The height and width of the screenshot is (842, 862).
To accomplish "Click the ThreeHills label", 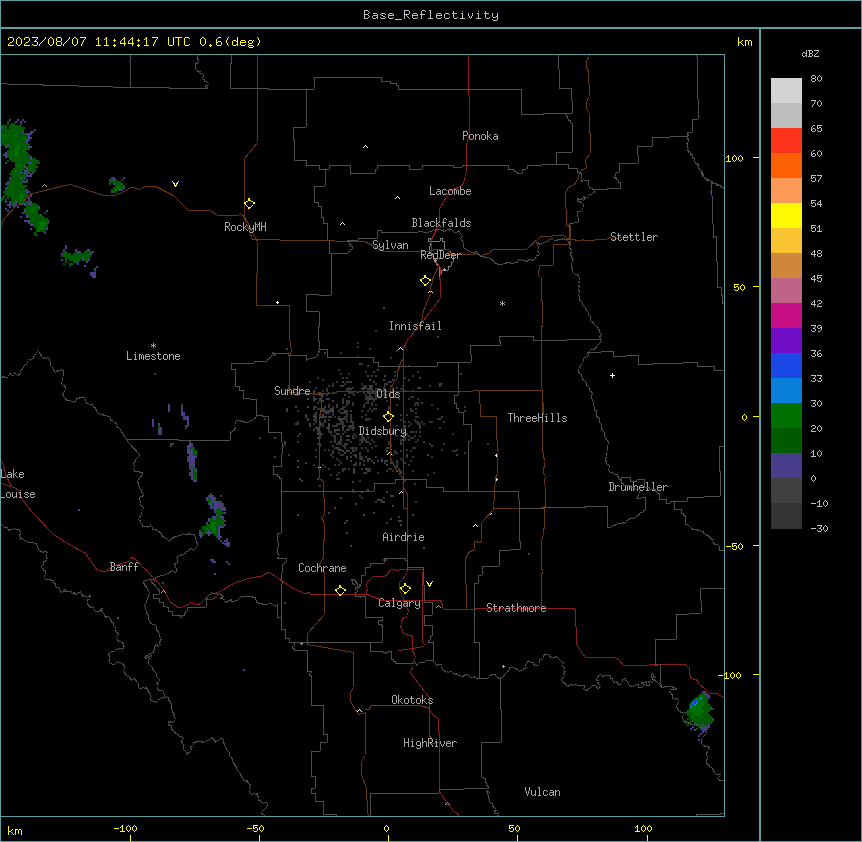I will (x=537, y=418).
